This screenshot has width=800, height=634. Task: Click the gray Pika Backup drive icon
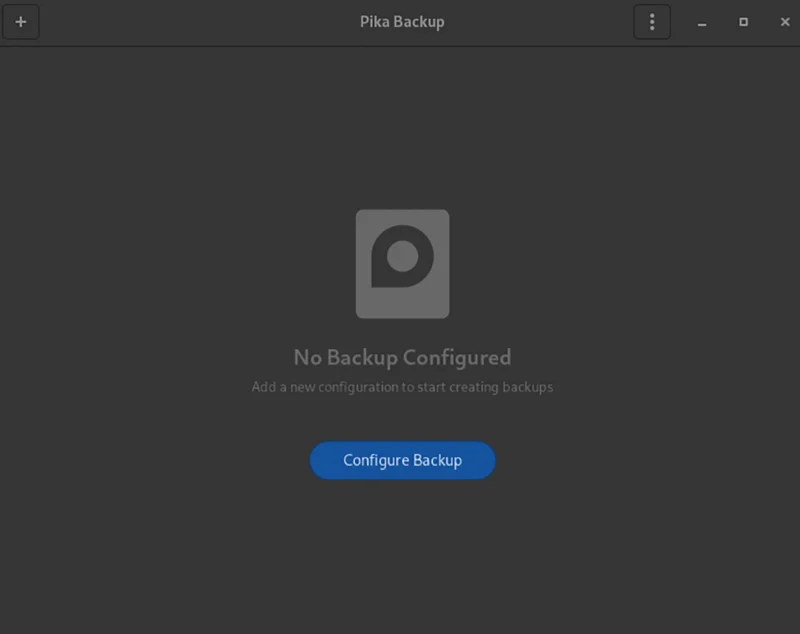coord(403,264)
